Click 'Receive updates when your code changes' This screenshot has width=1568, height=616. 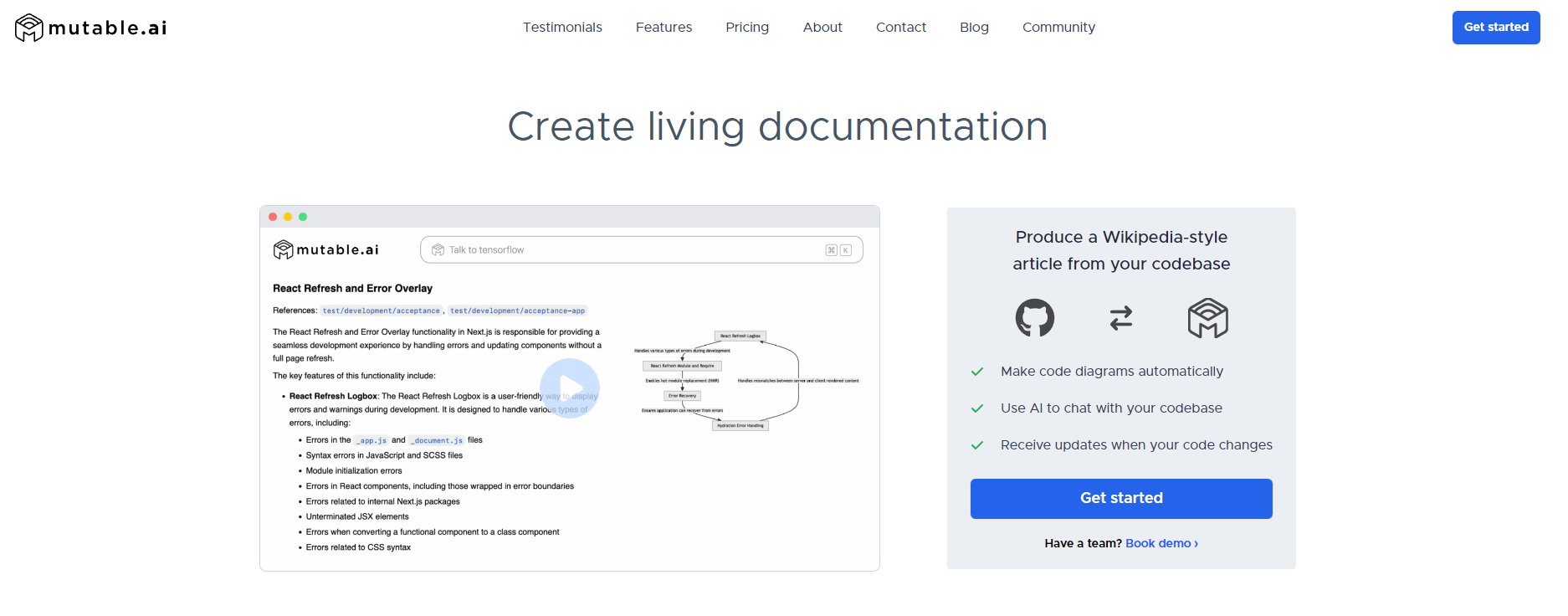coord(1136,445)
